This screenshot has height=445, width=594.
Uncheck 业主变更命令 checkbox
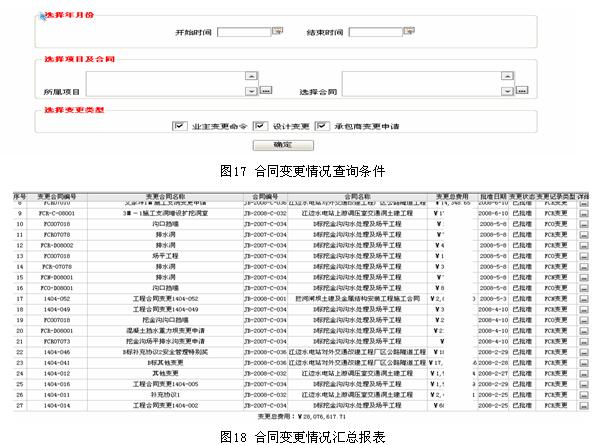pos(180,126)
